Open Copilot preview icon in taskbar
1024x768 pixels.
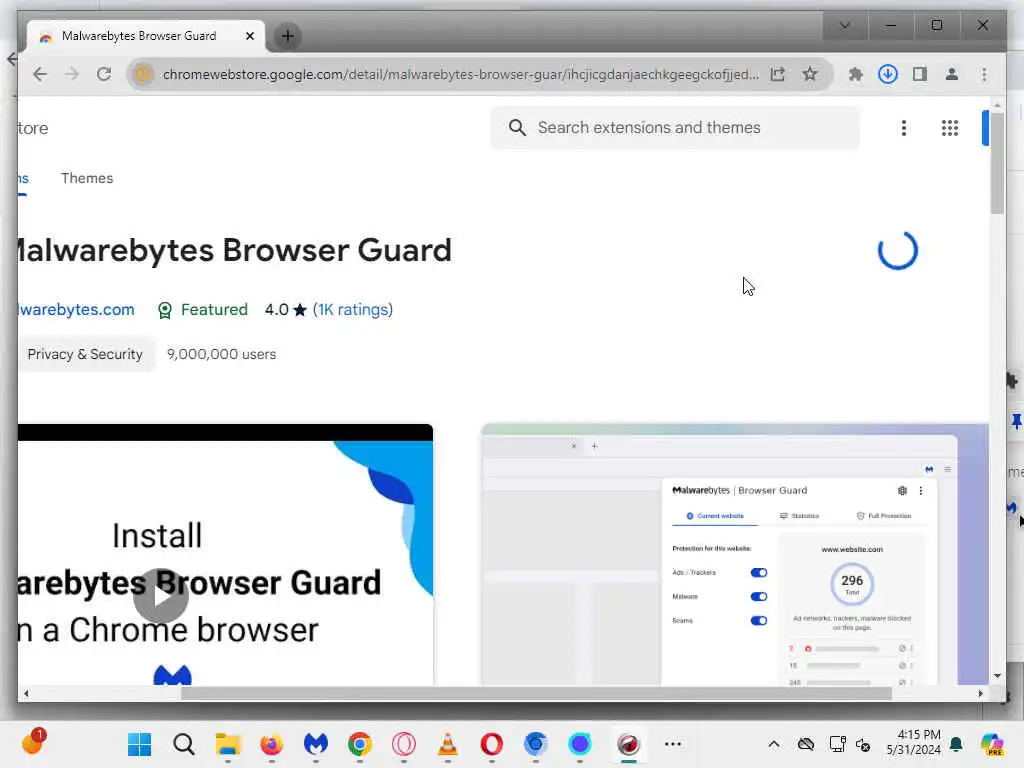[992, 744]
